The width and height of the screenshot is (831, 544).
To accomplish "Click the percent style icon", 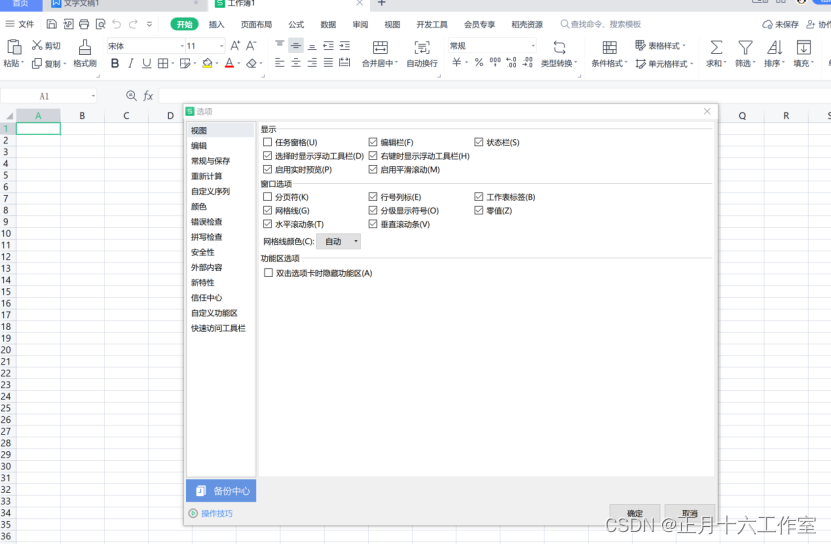I will (479, 63).
